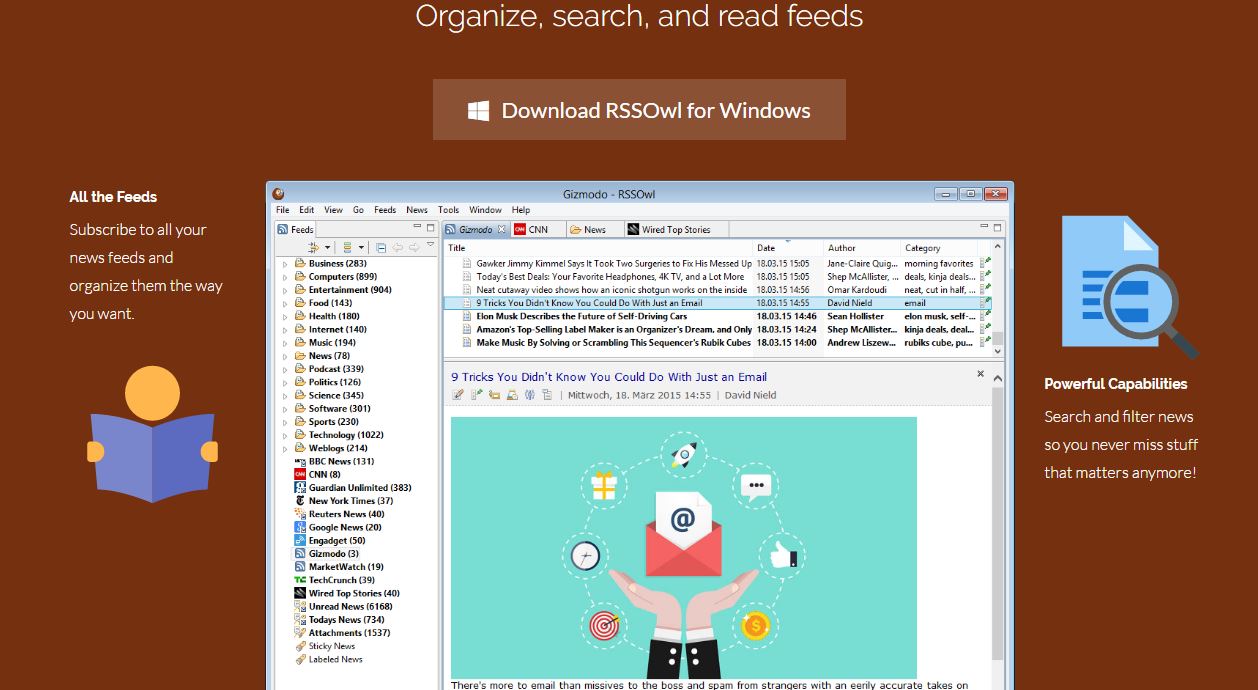Open the Unread News saved search icon
The image size is (1258, 690).
[300, 607]
